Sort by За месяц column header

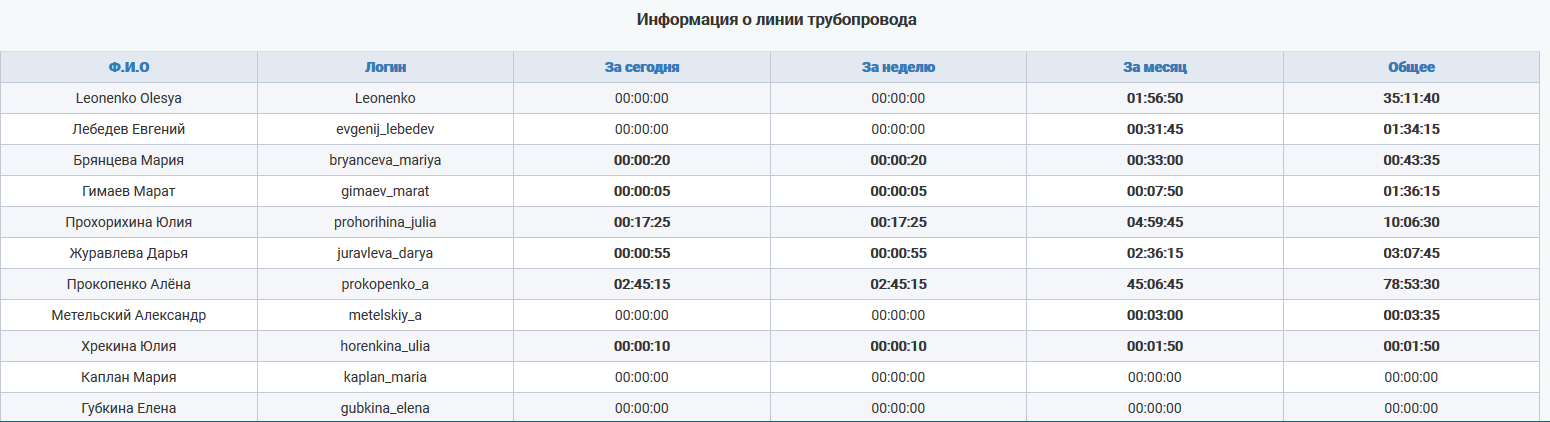click(x=1155, y=67)
